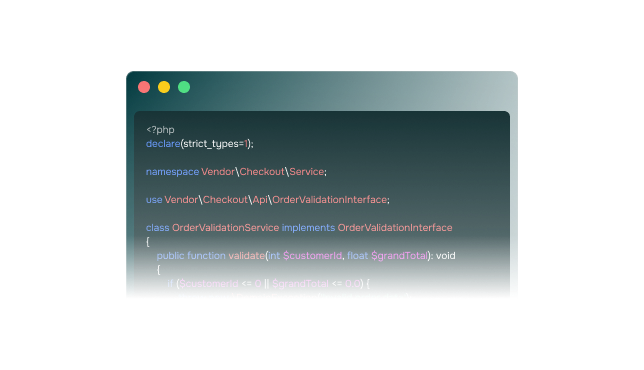Click 'OrderValidationInterface' after implements
The height and width of the screenshot is (370, 644).
click(395, 228)
